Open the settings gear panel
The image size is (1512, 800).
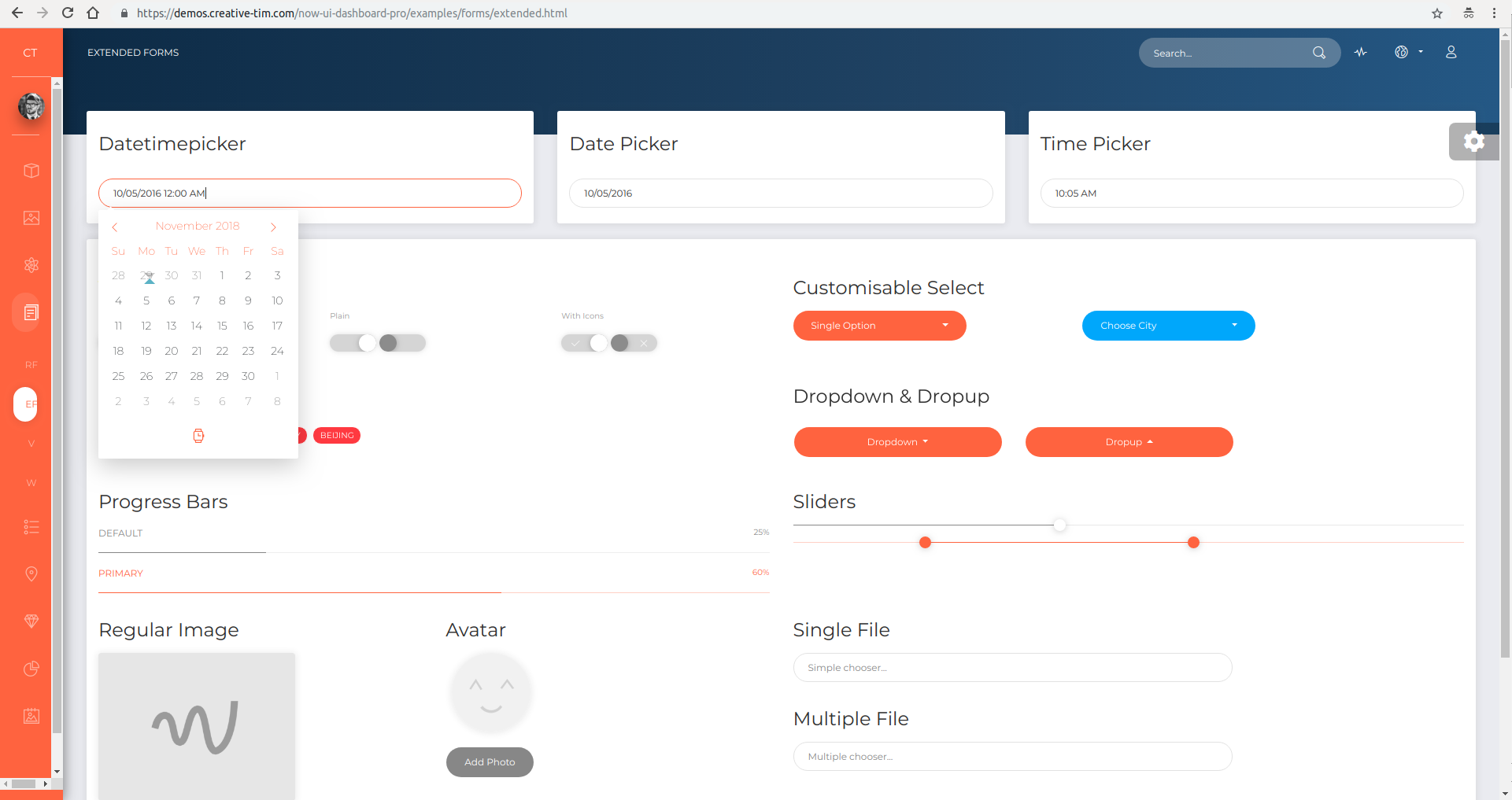(1474, 142)
